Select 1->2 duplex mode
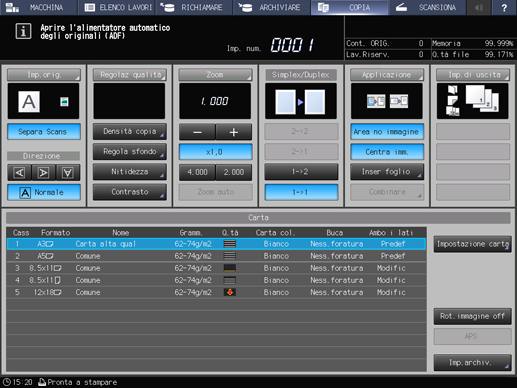 [x=301, y=172]
